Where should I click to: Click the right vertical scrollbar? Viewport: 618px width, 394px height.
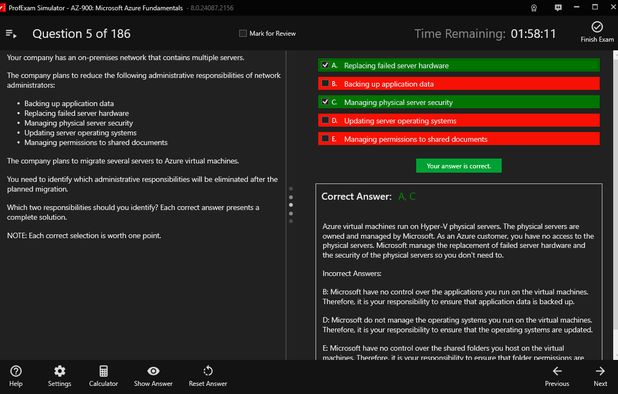pyautogui.click(x=615, y=205)
